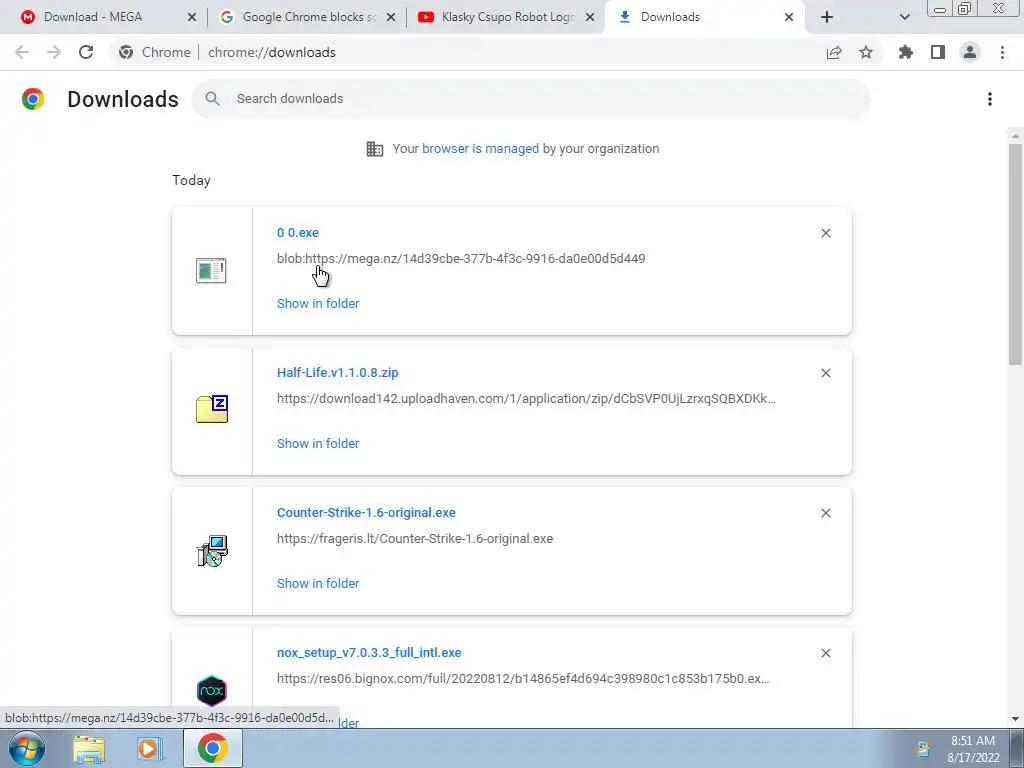
Task: Close the Google Chrome blocks tab
Action: [x=391, y=17]
